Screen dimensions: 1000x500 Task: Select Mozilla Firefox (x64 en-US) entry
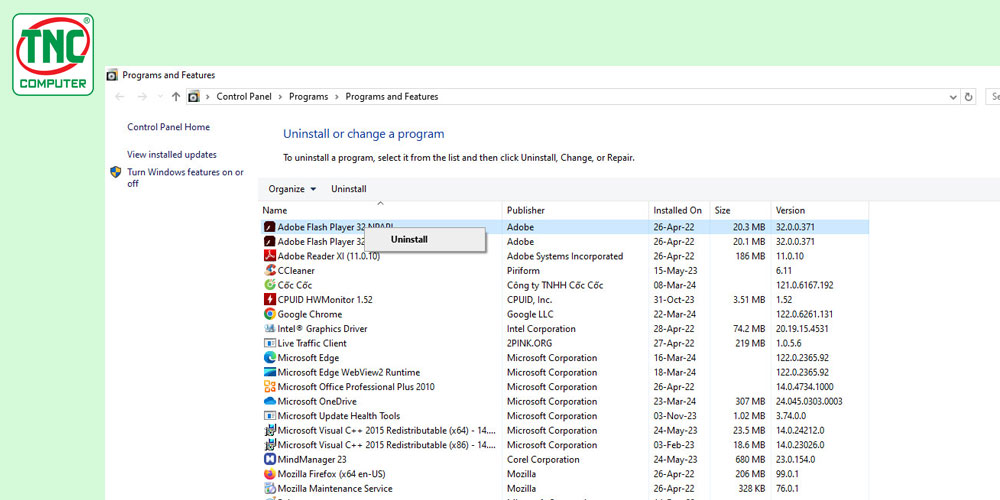click(331, 474)
